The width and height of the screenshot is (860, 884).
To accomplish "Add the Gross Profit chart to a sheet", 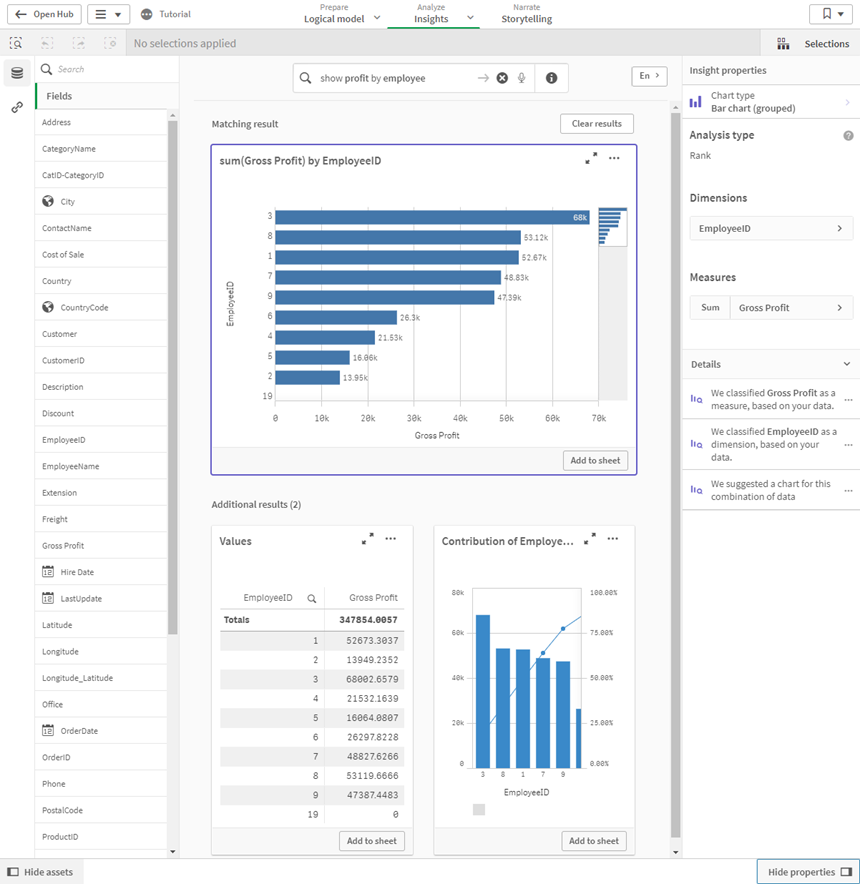I will click(x=596, y=460).
